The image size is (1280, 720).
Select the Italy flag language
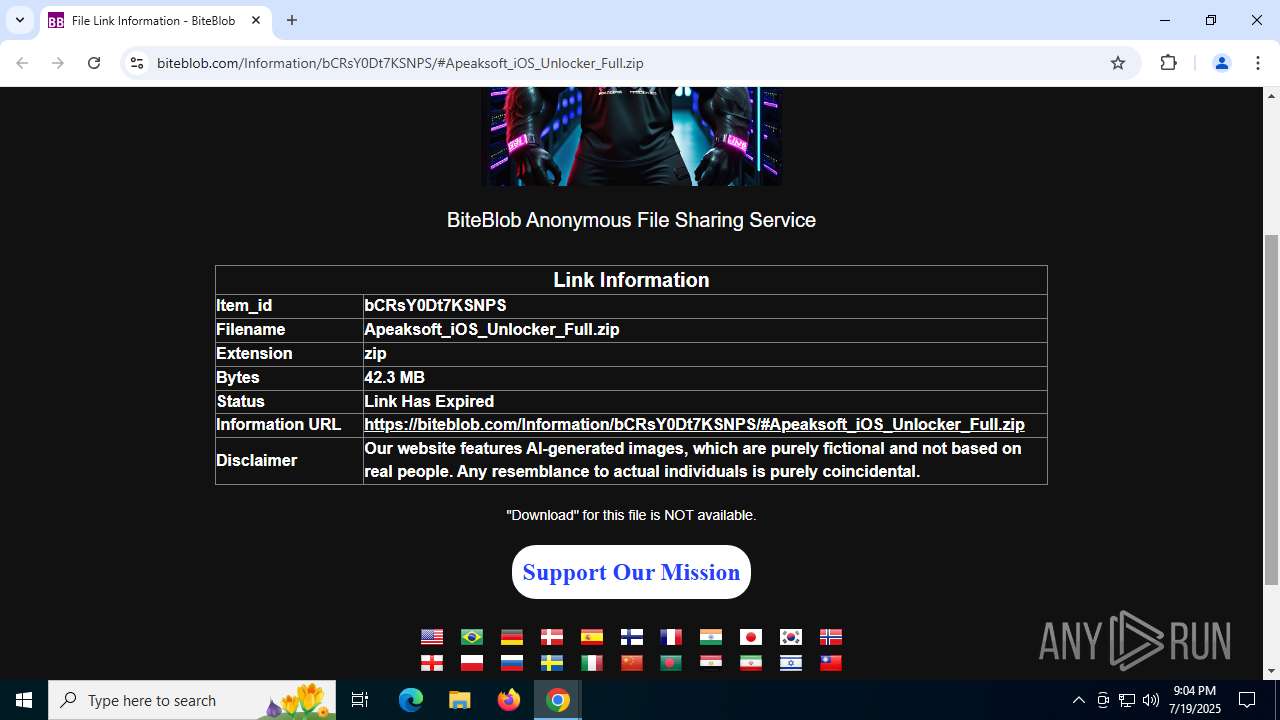coord(592,663)
